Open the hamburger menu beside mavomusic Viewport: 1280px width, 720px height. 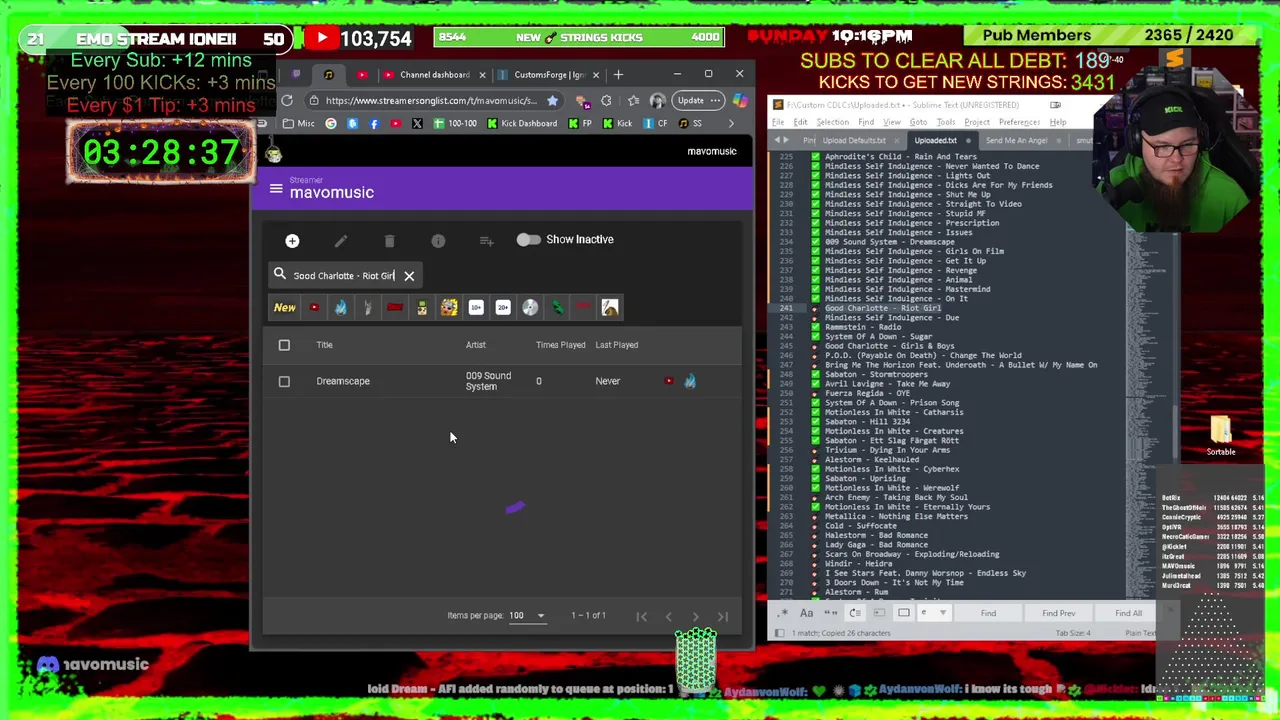276,188
